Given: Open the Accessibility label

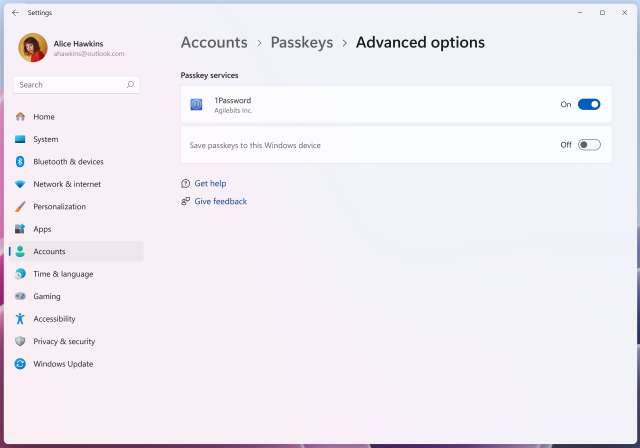Looking at the screenshot, I should [54, 319].
